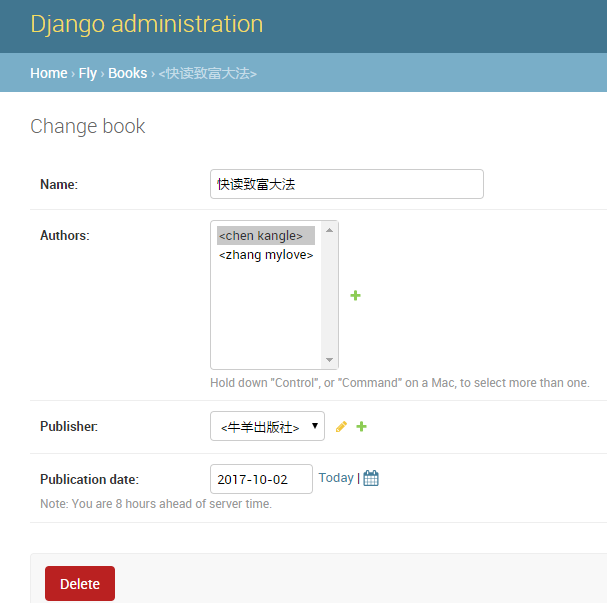Select author <zhang mylove>

[x=266, y=255]
